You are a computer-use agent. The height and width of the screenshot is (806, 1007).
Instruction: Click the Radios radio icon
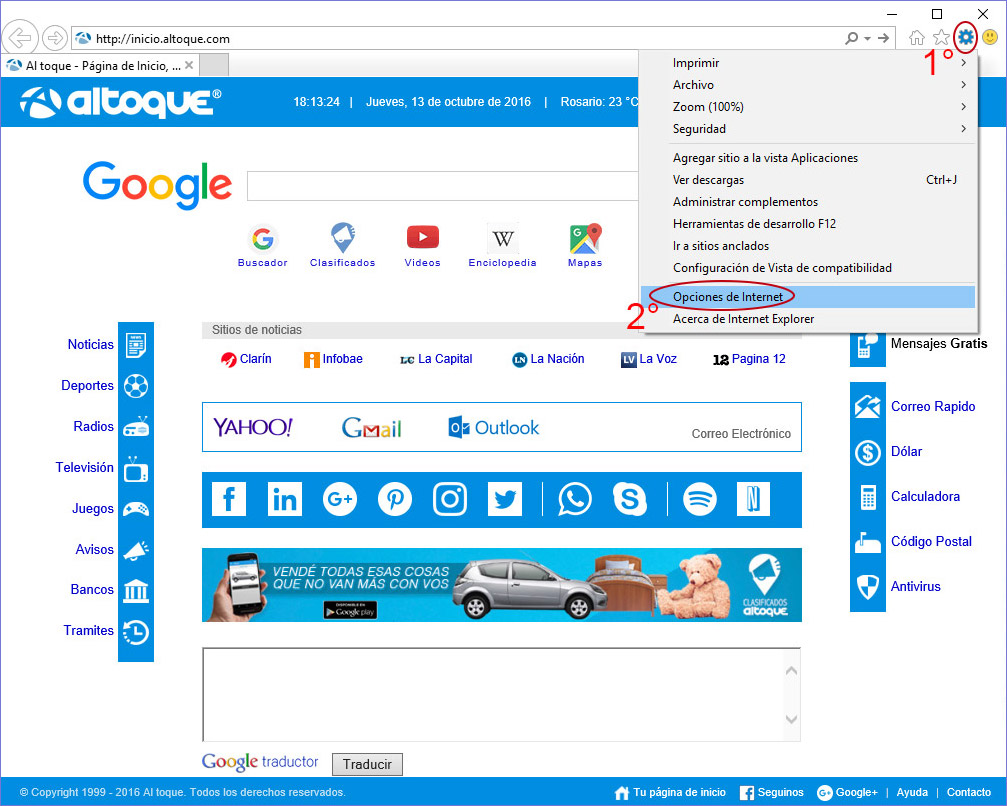tap(136, 426)
